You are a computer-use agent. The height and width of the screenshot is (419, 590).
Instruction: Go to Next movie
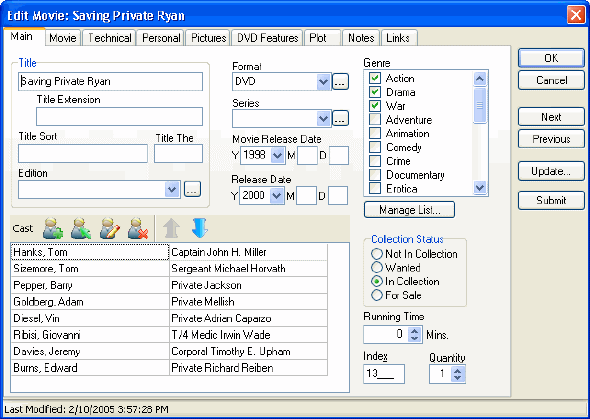(x=551, y=117)
